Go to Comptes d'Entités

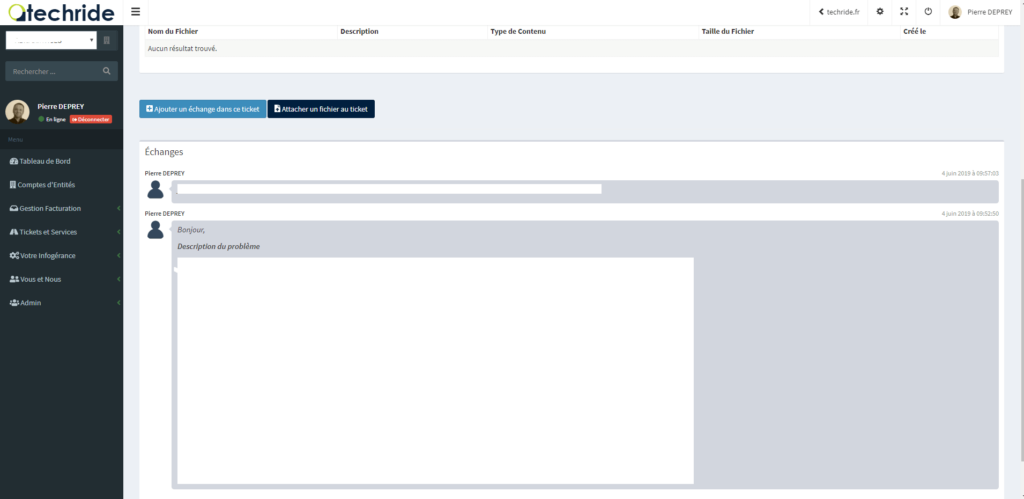pos(45,185)
